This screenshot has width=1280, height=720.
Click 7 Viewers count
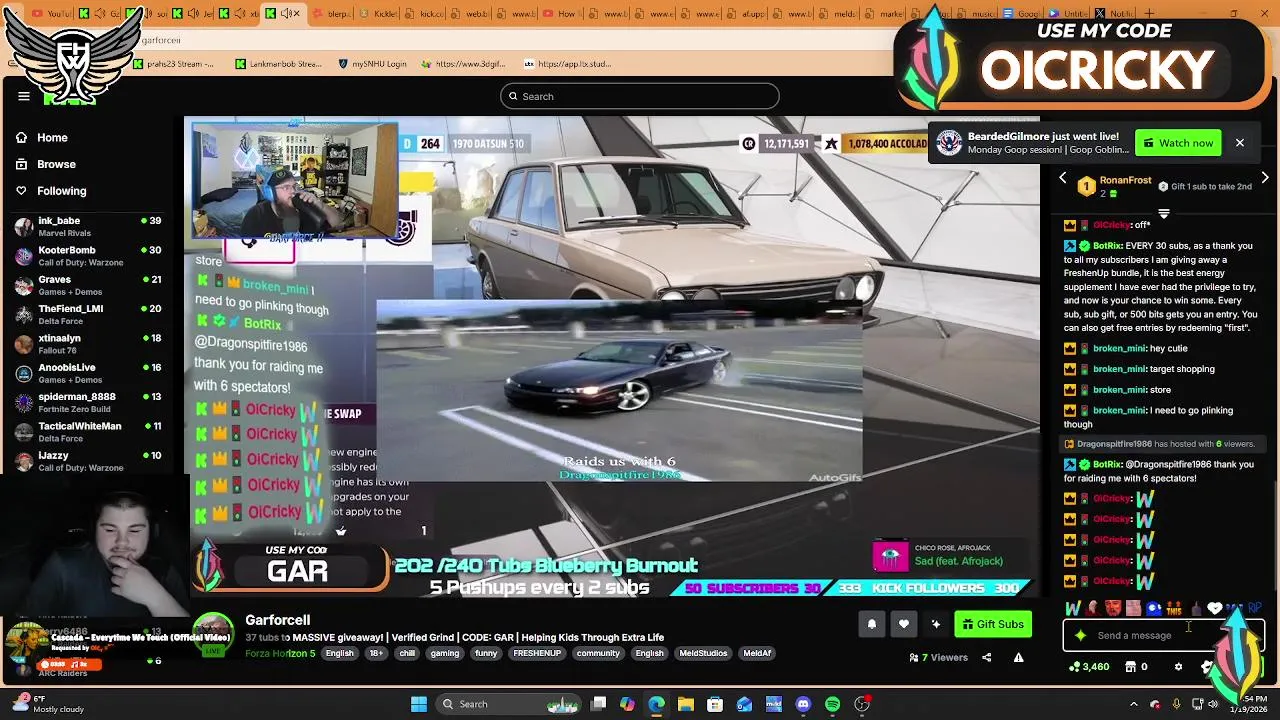click(938, 657)
